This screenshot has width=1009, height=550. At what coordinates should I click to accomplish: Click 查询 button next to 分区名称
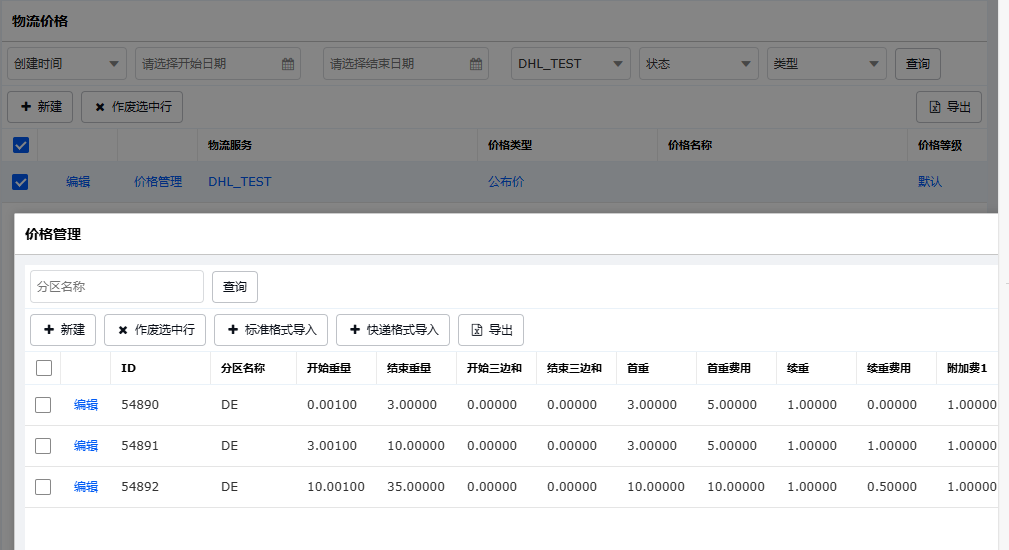[x=235, y=287]
